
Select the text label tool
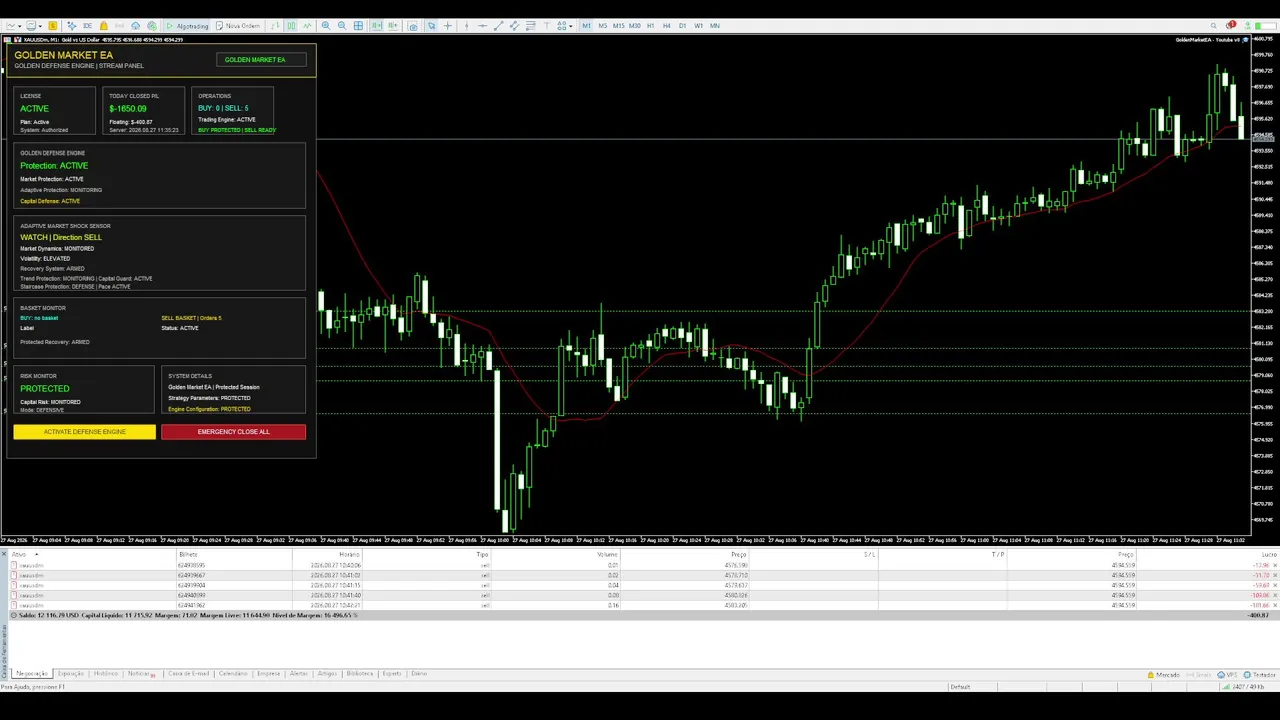546,26
